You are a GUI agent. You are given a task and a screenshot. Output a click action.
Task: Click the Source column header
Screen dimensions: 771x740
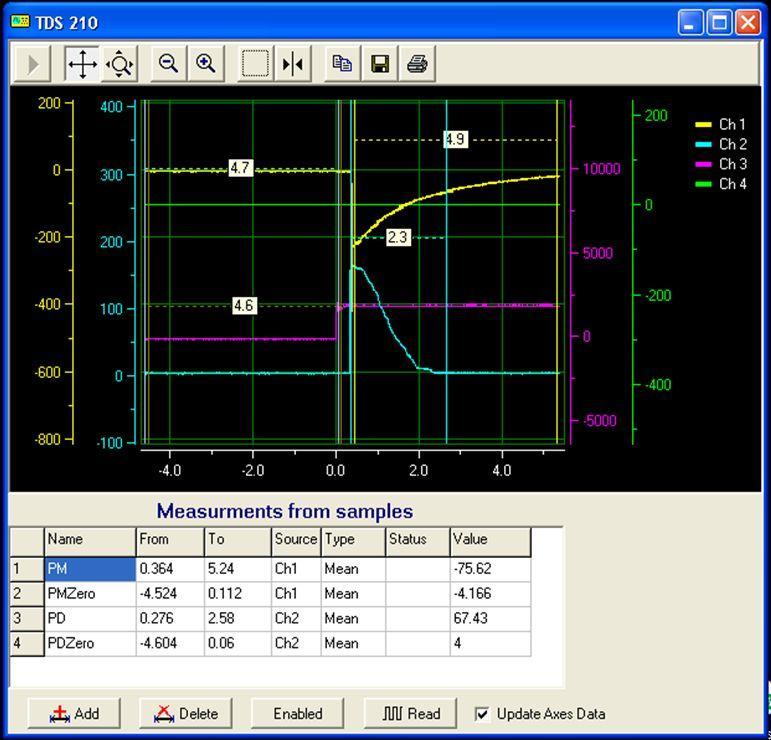297,542
